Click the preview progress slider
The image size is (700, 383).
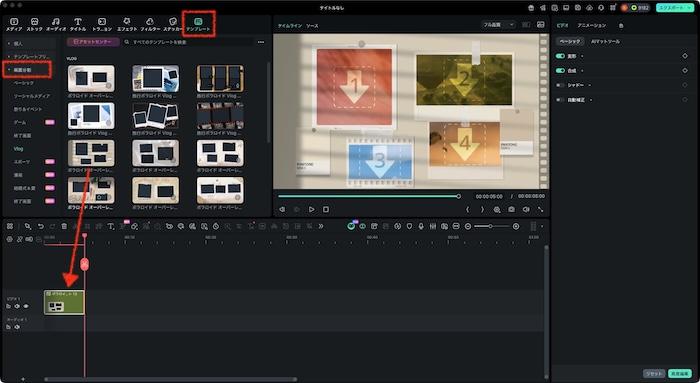tap(369, 196)
